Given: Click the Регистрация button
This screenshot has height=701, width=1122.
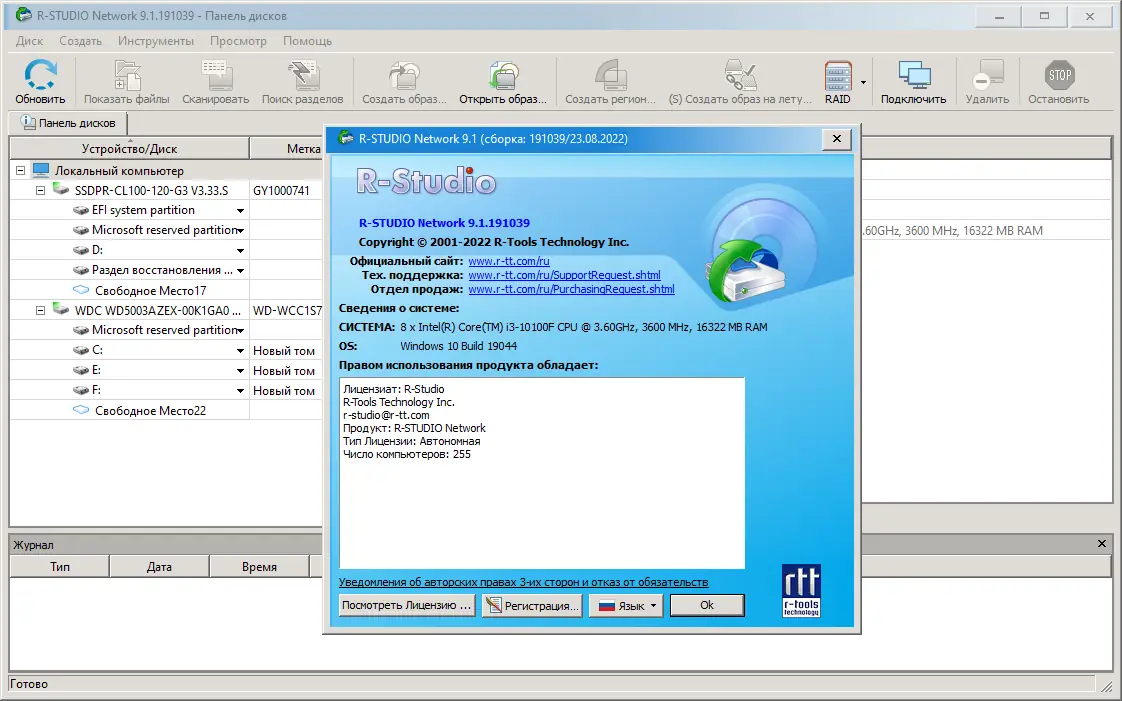Looking at the screenshot, I should [x=532, y=605].
